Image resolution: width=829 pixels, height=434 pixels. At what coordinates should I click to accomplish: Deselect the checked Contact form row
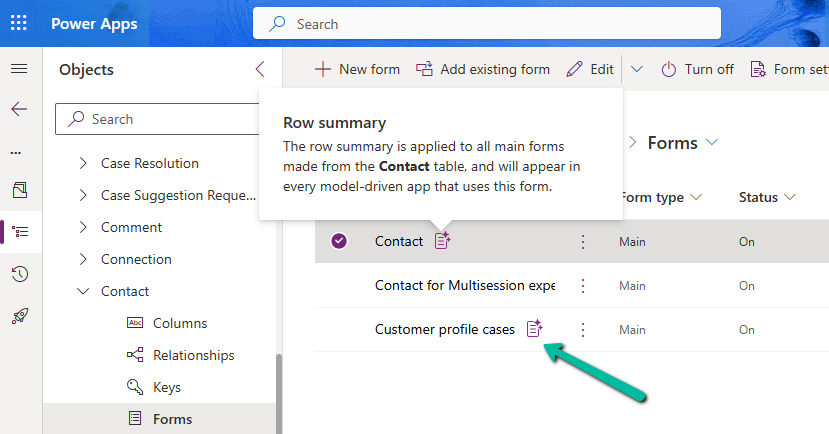(x=339, y=241)
